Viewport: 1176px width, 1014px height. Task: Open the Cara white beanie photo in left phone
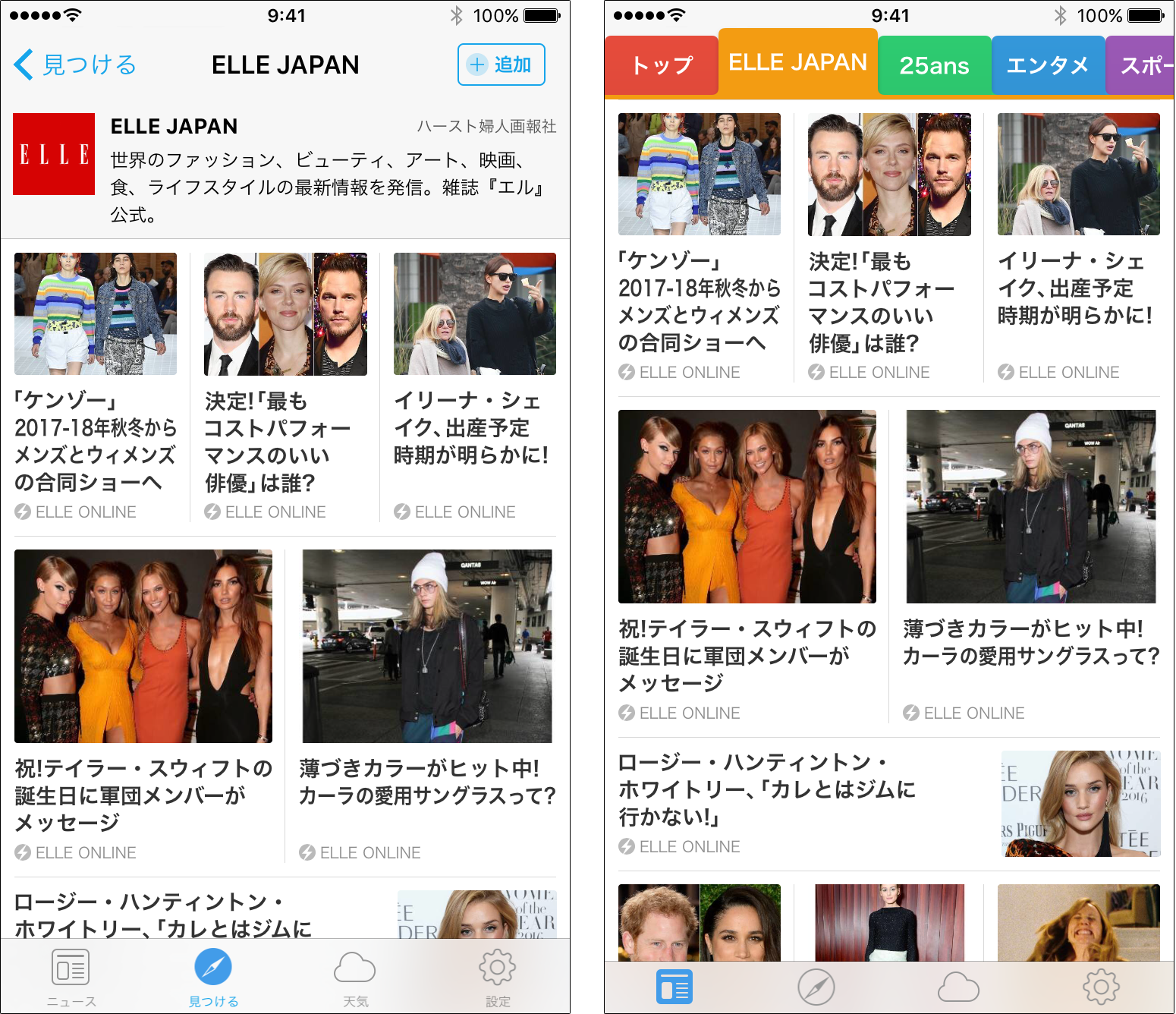(x=427, y=647)
